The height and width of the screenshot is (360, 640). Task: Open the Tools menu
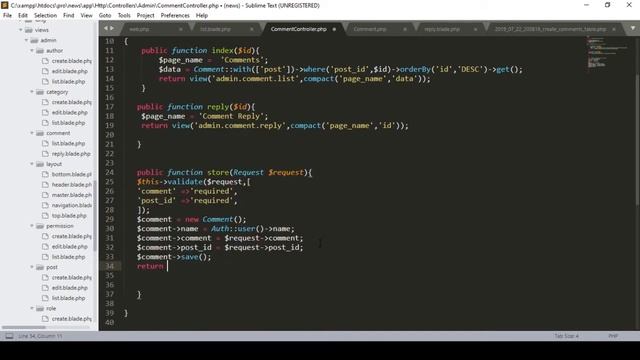click(124, 15)
